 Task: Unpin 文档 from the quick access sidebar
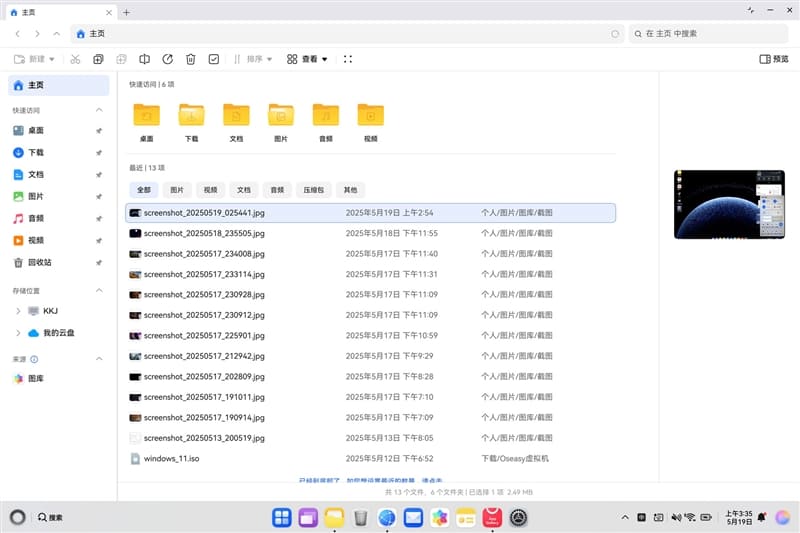point(98,175)
